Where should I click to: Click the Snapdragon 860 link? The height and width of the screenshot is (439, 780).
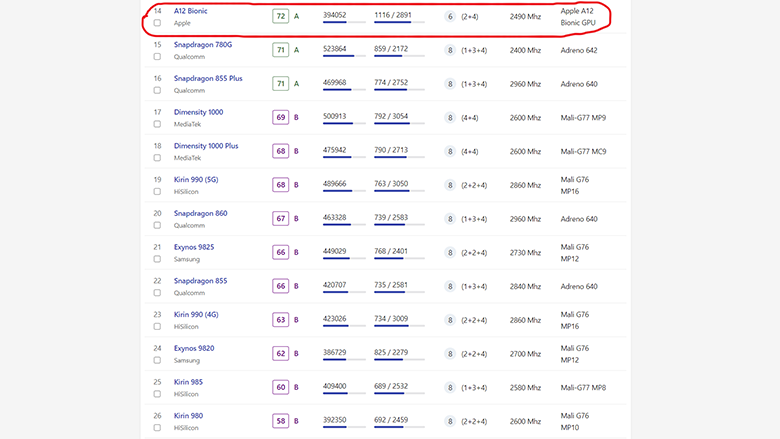200,213
